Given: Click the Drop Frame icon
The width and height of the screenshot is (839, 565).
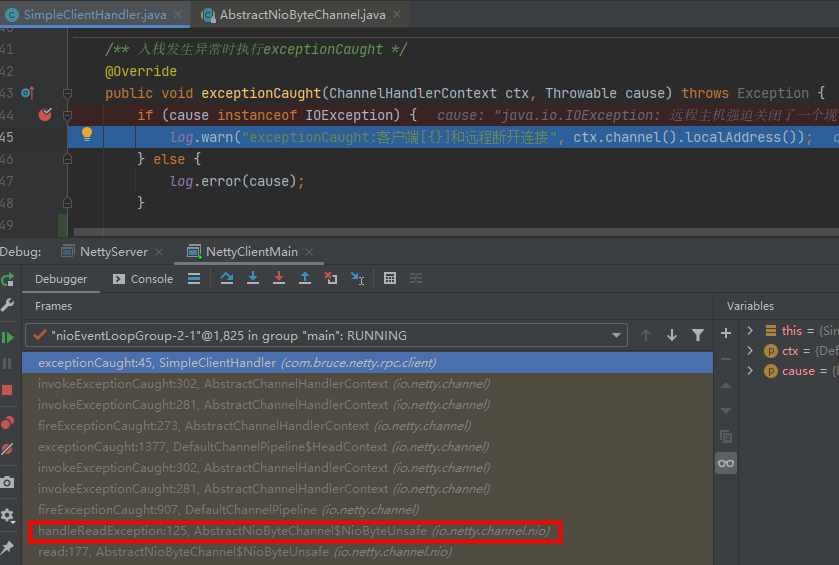Looking at the screenshot, I should click(331, 278).
